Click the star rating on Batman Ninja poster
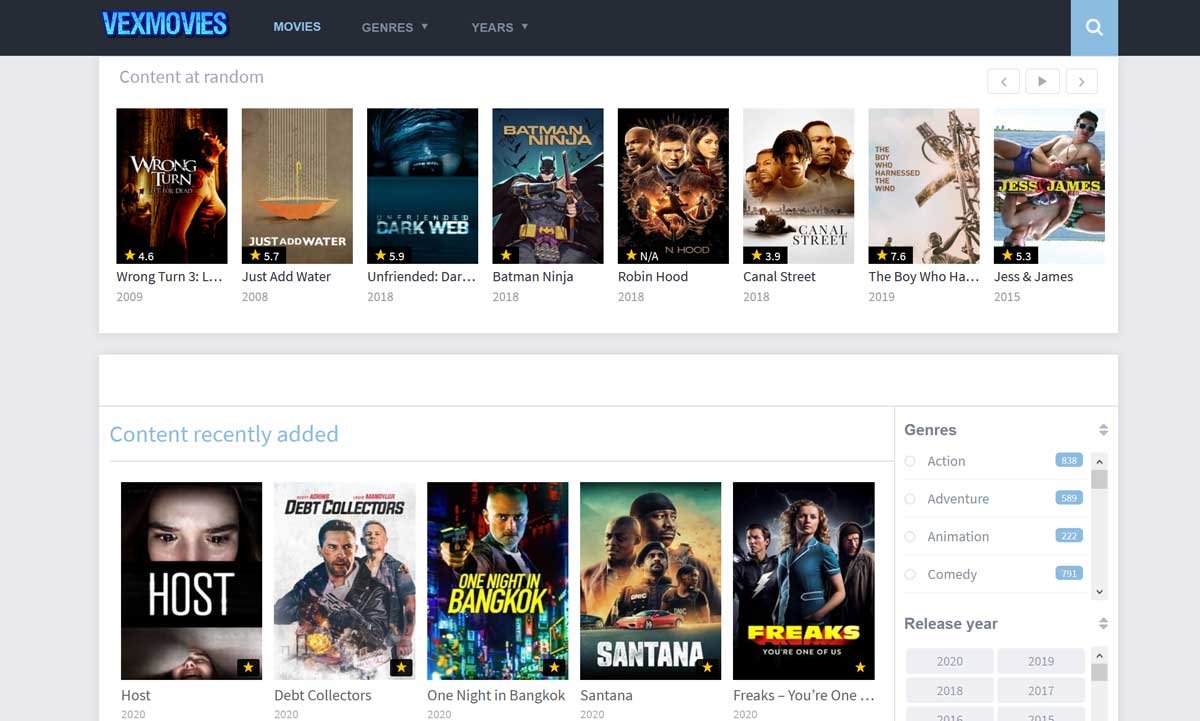The image size is (1200, 721). click(506, 256)
